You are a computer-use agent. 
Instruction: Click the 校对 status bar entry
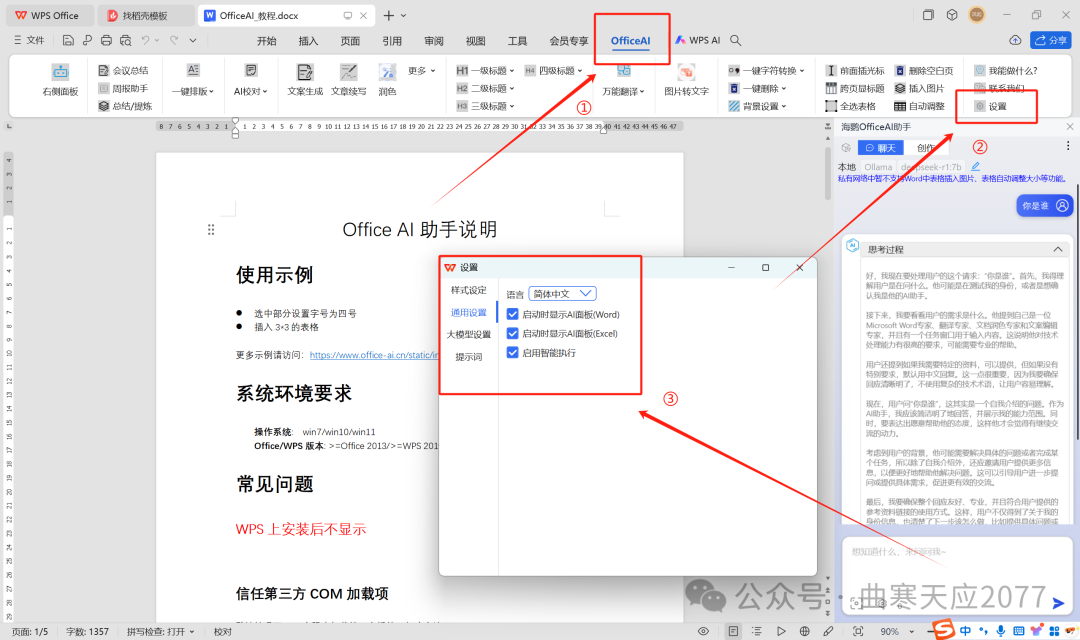pos(222,631)
